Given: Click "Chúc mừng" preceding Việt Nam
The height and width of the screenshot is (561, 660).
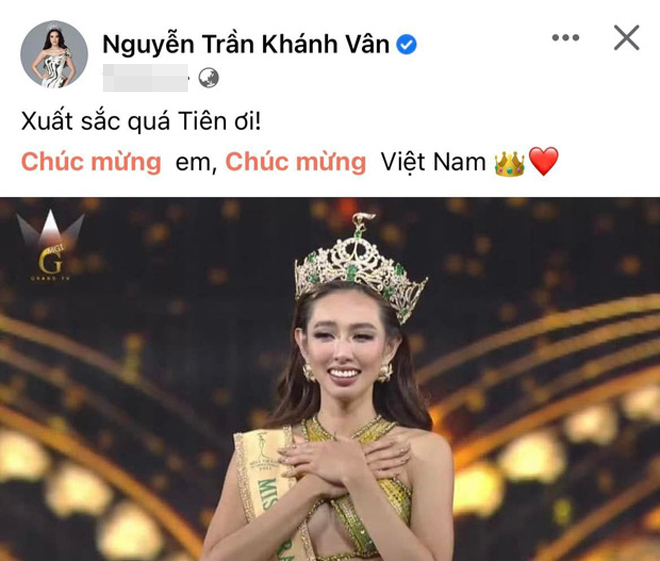Looking at the screenshot, I should [x=295, y=162].
